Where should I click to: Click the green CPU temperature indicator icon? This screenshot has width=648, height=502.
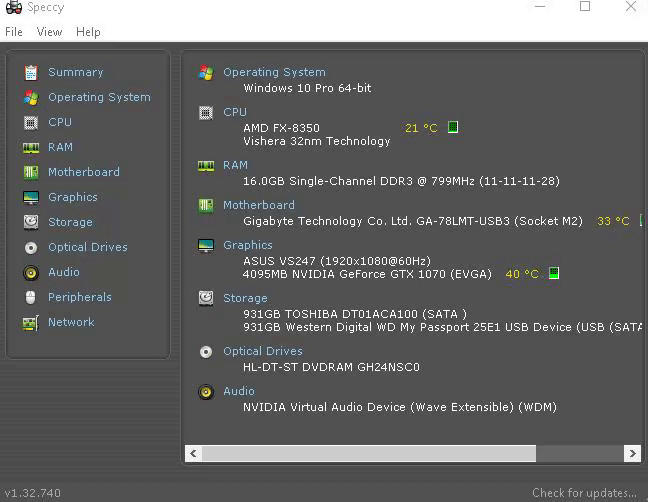point(453,127)
